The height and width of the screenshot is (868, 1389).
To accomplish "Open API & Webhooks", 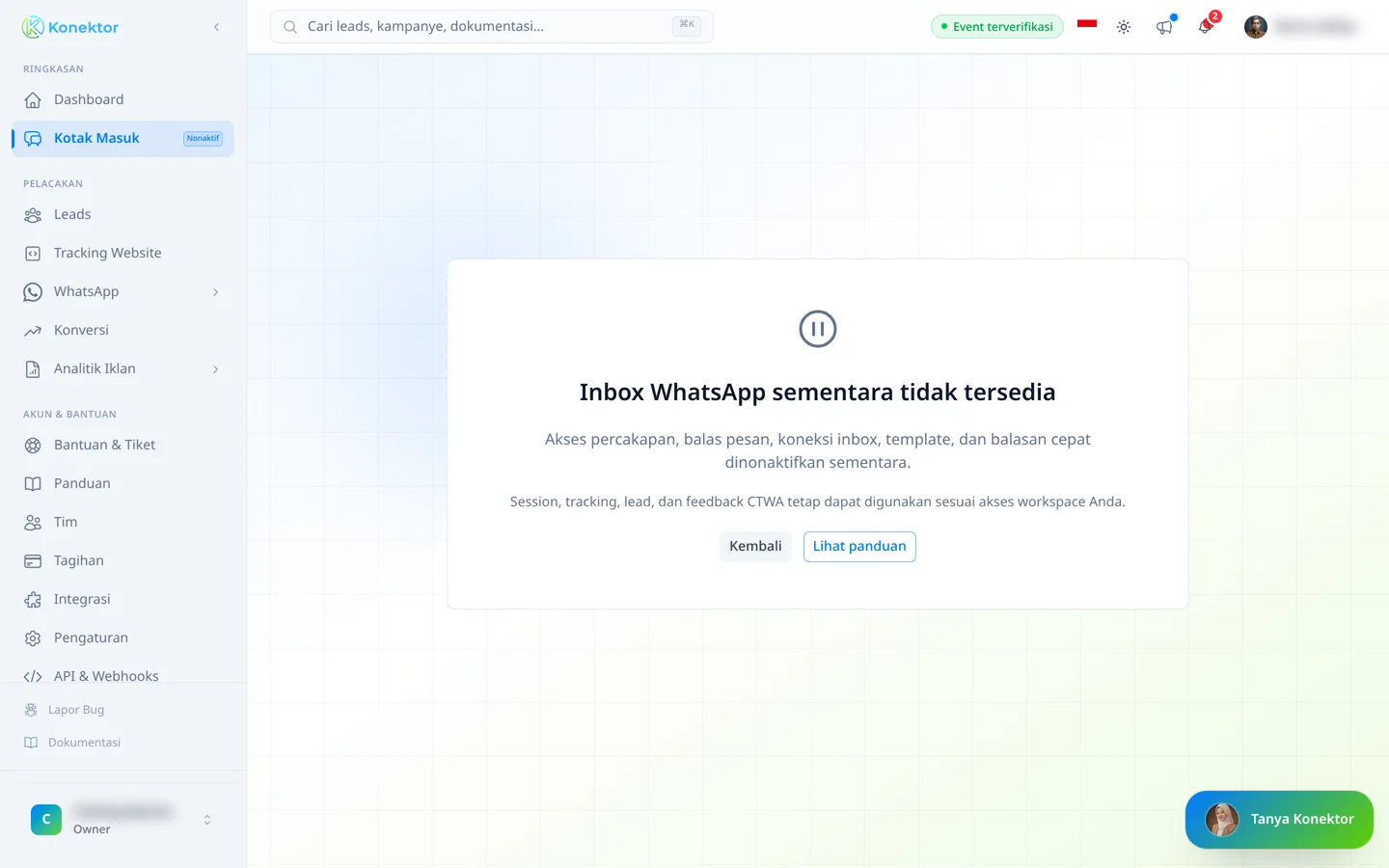I will coord(123,674).
